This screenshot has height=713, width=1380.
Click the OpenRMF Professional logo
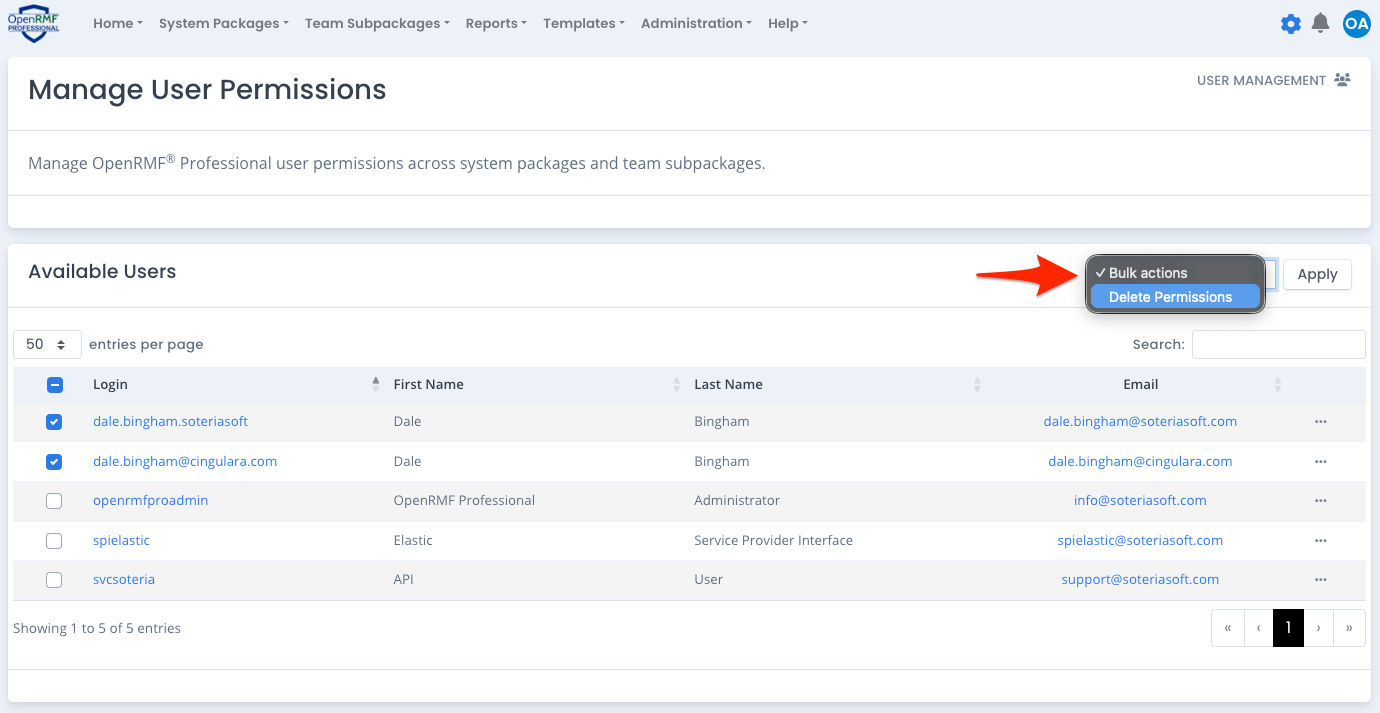tap(33, 23)
